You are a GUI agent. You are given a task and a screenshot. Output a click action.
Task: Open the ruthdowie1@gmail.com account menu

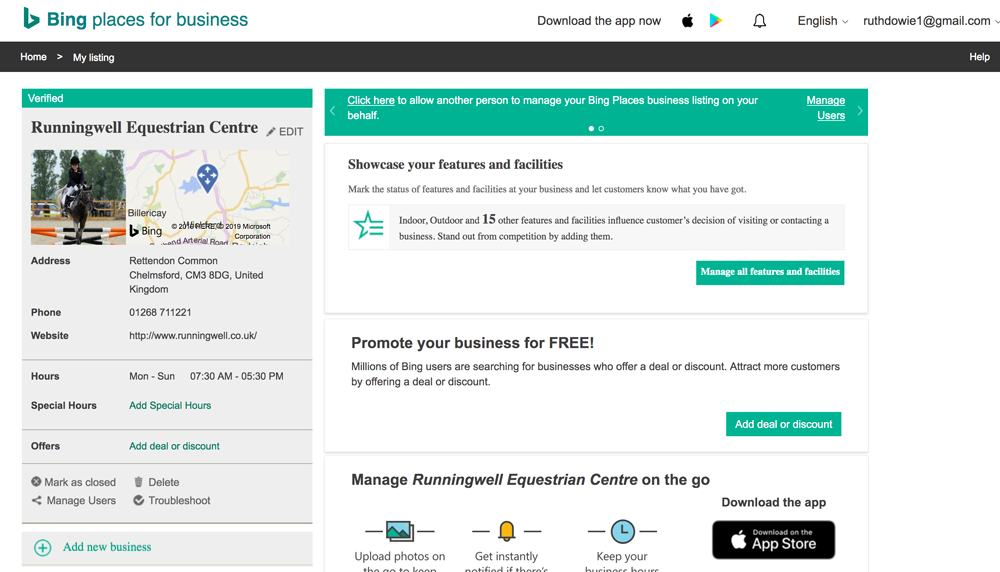click(930, 21)
